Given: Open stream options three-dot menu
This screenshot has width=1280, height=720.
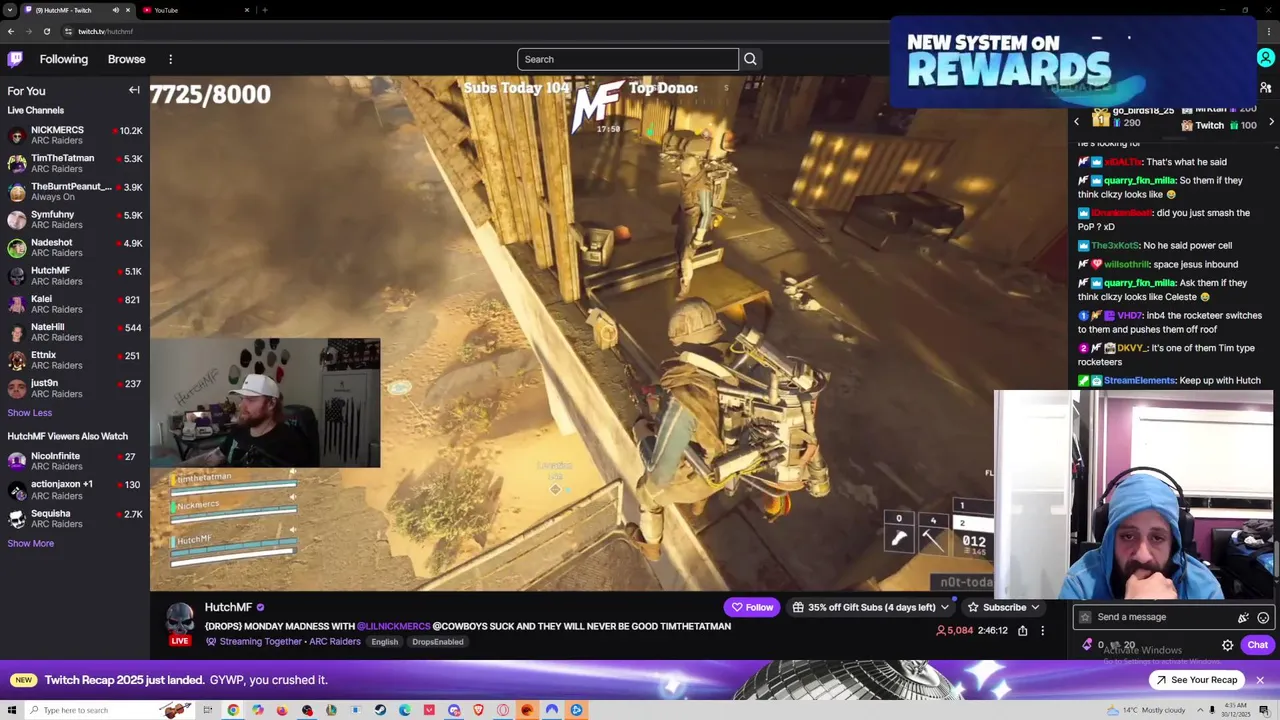Looking at the screenshot, I should (x=1042, y=631).
